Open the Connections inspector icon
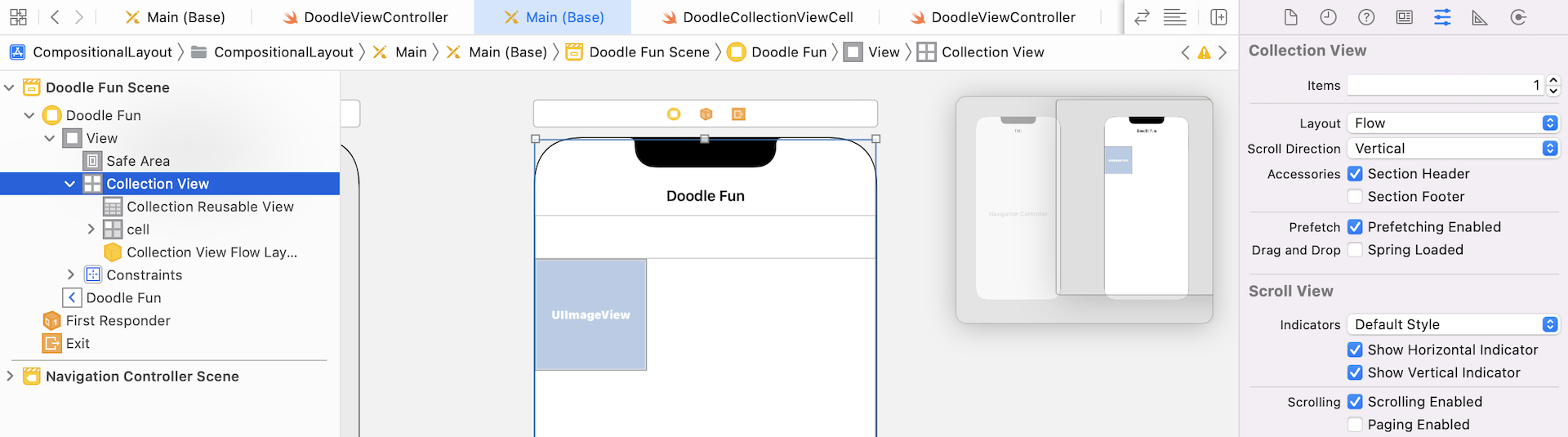1568x437 pixels. click(x=1518, y=17)
